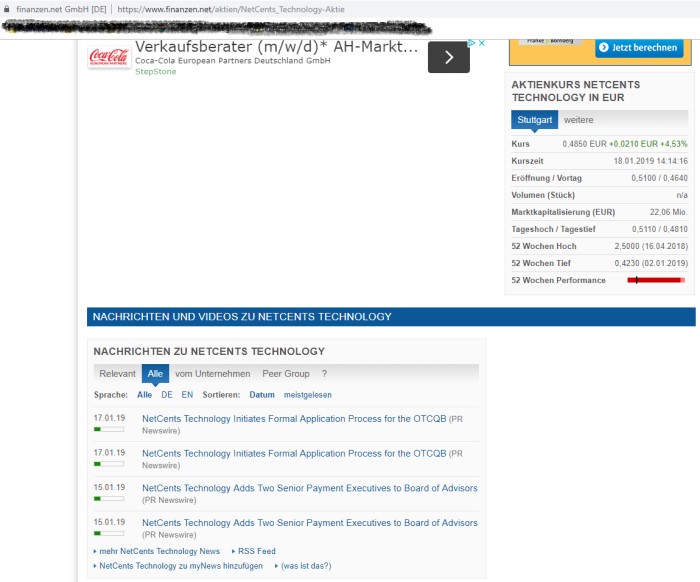The width and height of the screenshot is (700, 582).
Task: Click relevance bar under second 17.01.19 entry
Action: click(109, 464)
